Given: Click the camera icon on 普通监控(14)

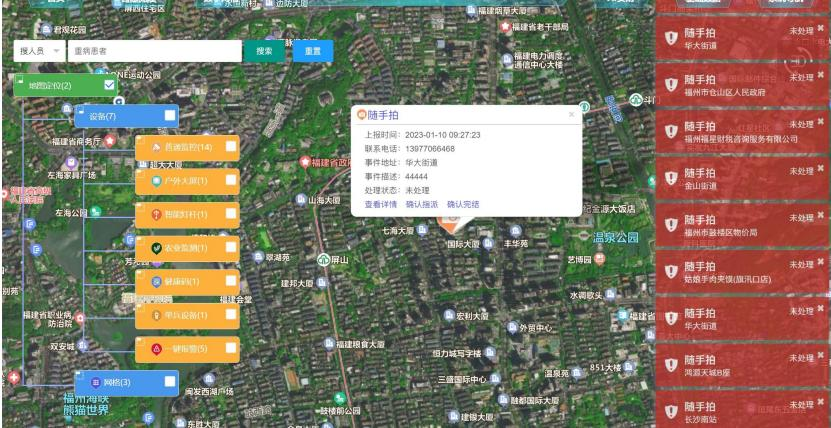Looking at the screenshot, I should 156,148.
